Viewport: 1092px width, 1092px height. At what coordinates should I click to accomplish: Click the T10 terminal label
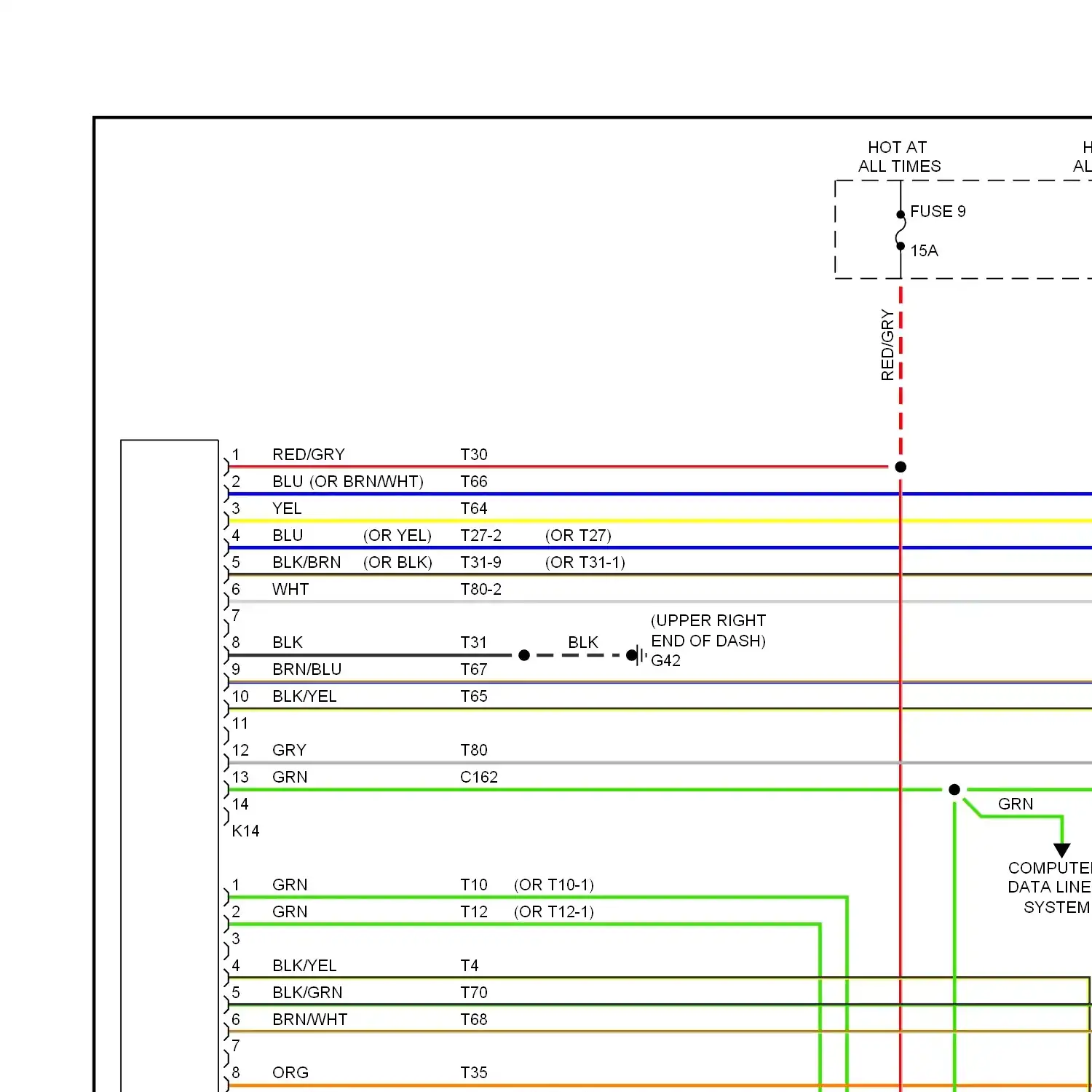click(473, 885)
